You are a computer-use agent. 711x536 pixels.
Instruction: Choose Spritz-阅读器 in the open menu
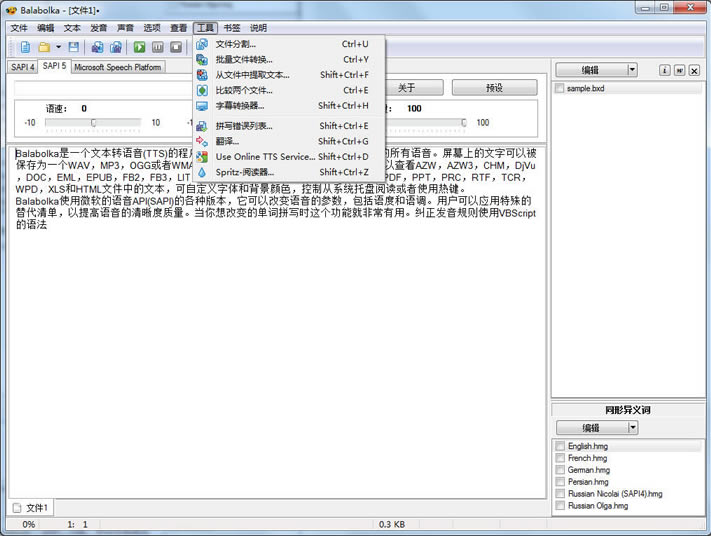pyautogui.click(x=244, y=172)
